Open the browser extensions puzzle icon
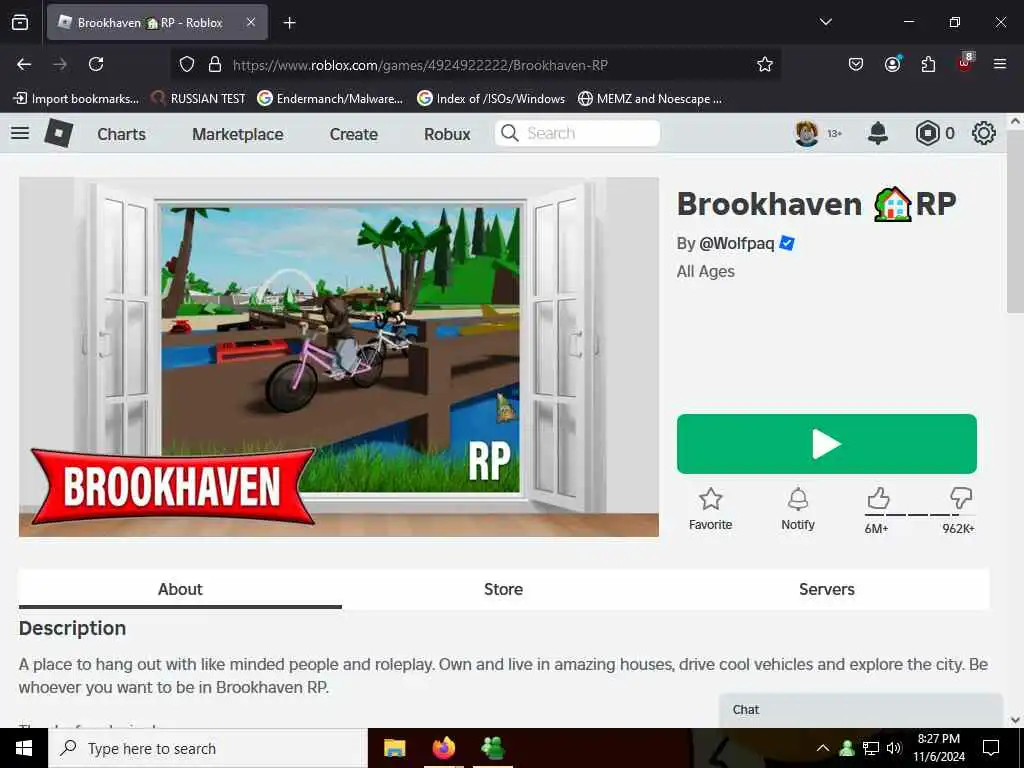 [x=928, y=64]
